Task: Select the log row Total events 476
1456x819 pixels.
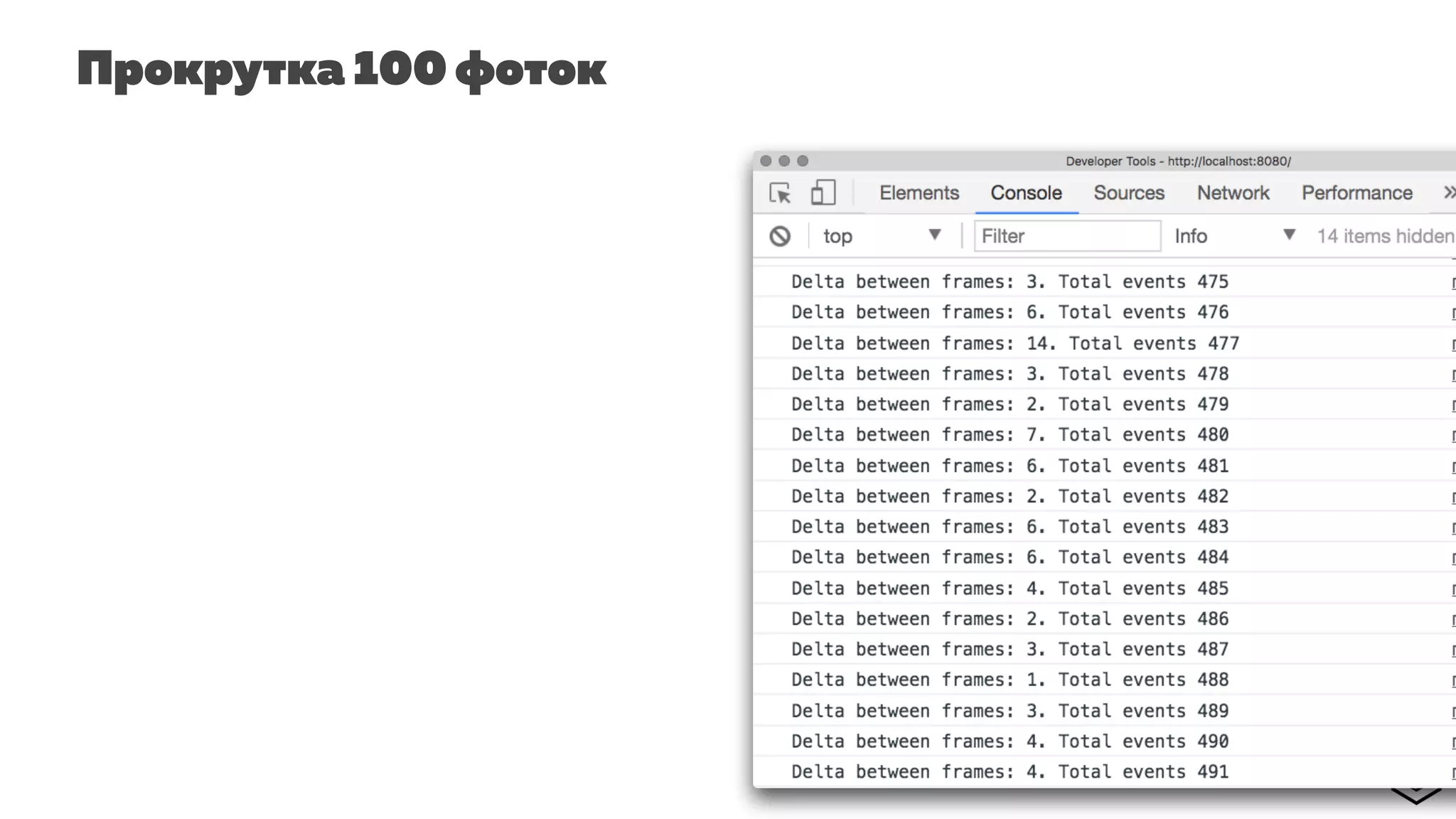Action: click(x=1104, y=312)
